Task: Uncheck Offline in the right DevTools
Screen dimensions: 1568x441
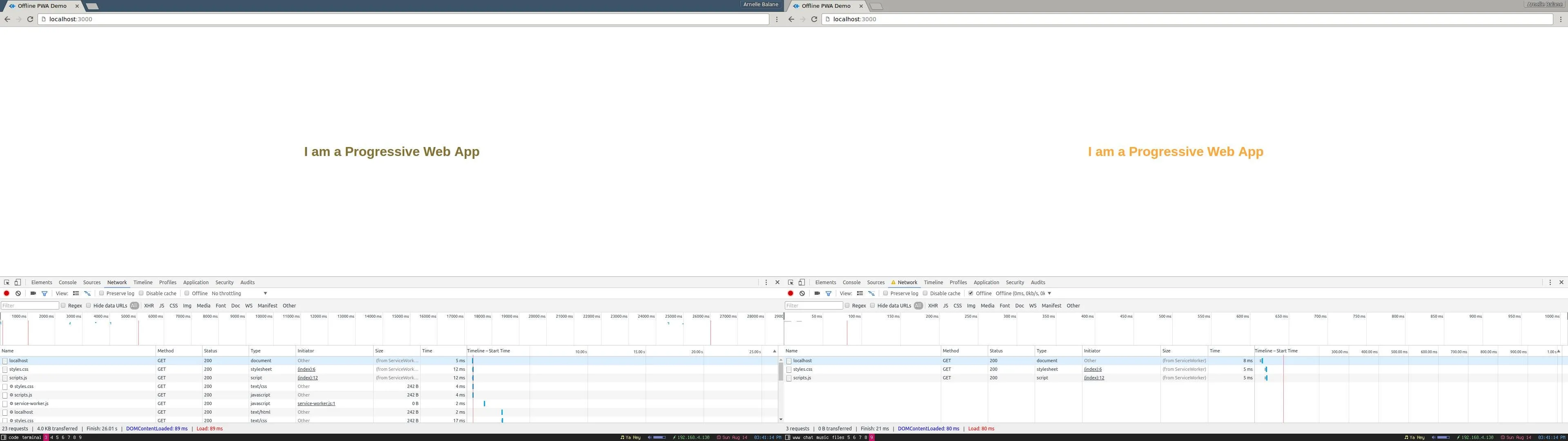Action: click(970, 293)
